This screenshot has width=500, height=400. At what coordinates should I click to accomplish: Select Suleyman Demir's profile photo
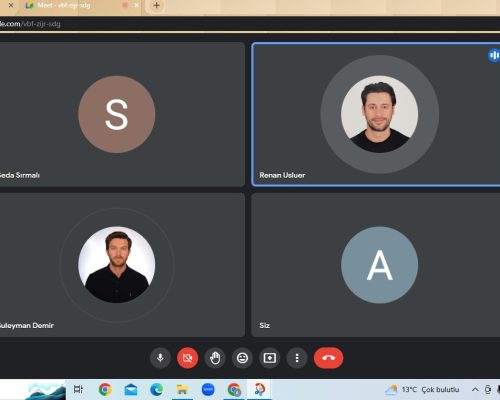[116, 265]
